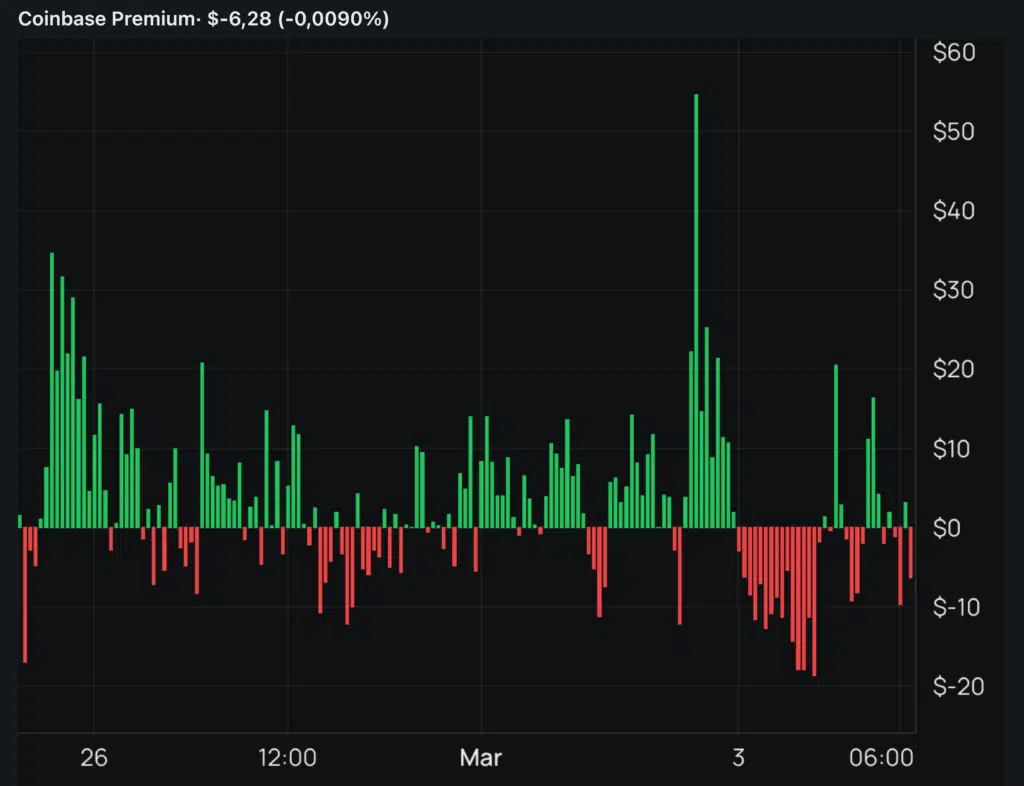Select the $0 baseline axis label
This screenshot has width=1024, height=786.
coord(948,527)
